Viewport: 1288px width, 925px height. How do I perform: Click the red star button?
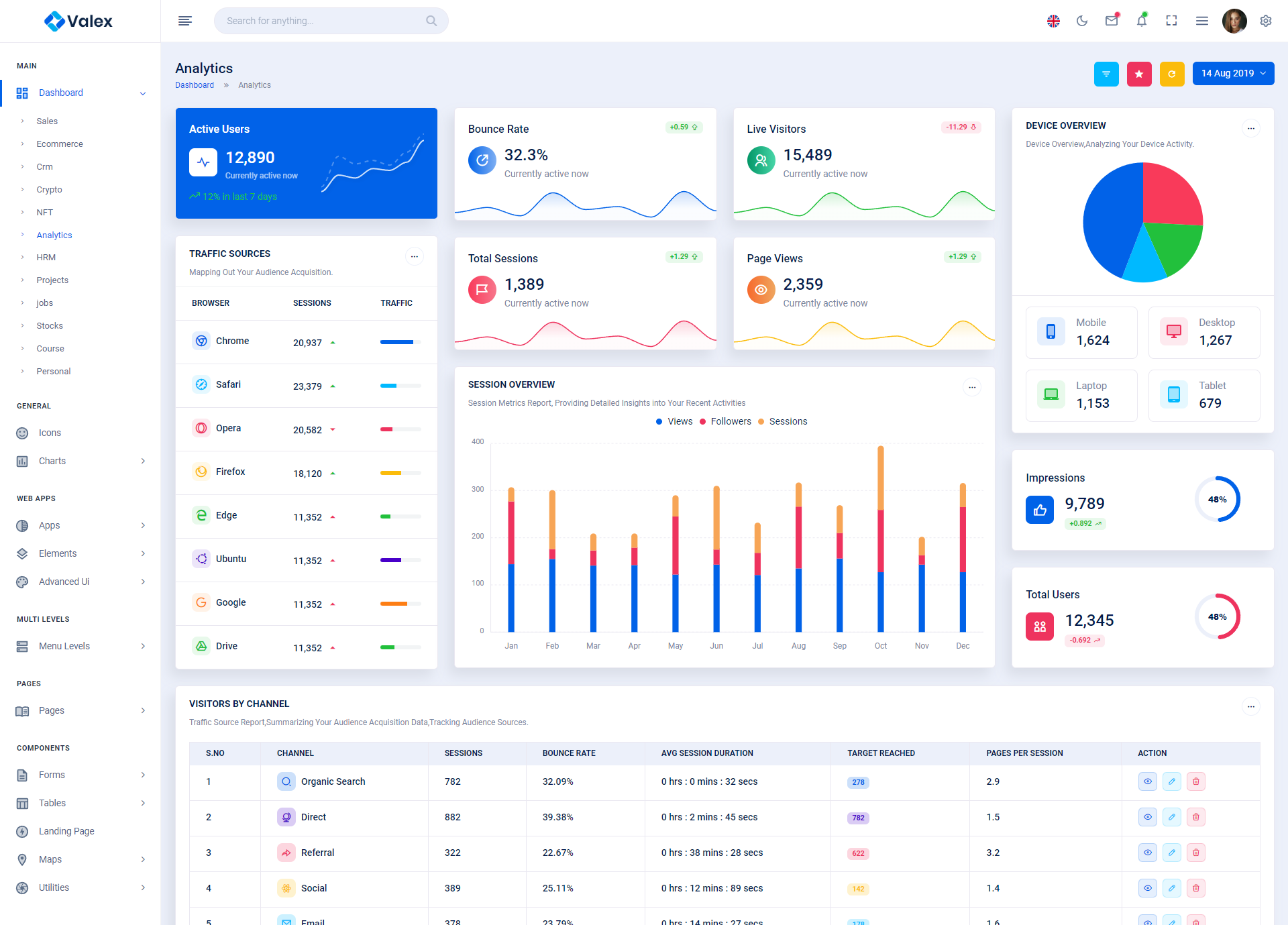click(1139, 74)
